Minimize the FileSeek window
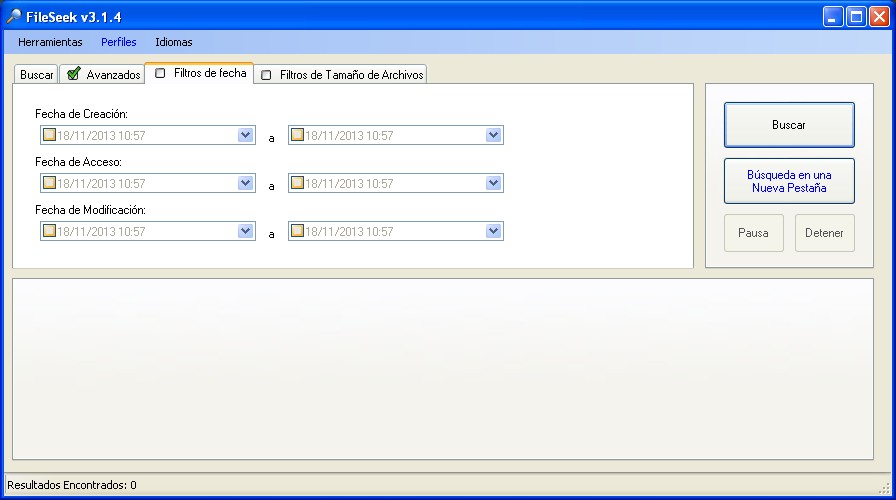Screen dimensions: 896x500 [833, 17]
